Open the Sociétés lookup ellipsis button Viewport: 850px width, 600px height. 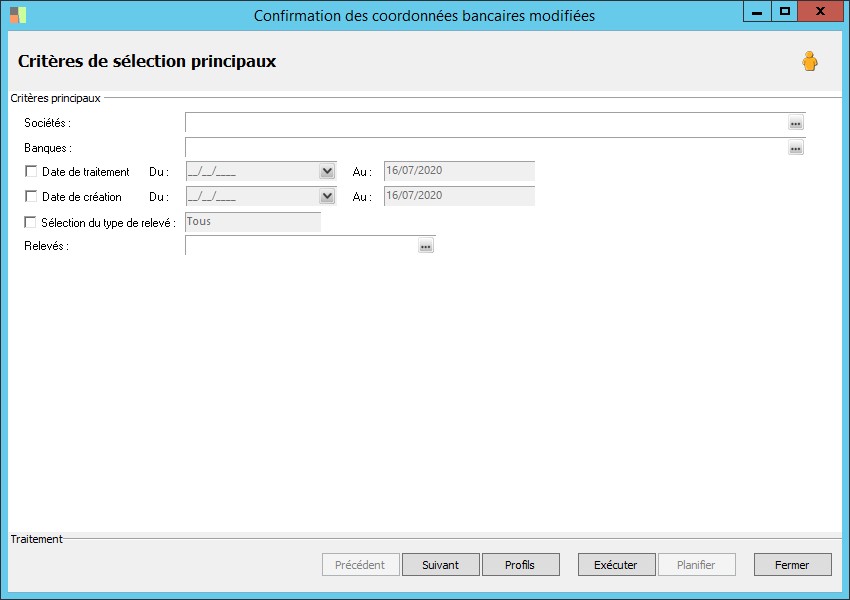click(x=795, y=123)
